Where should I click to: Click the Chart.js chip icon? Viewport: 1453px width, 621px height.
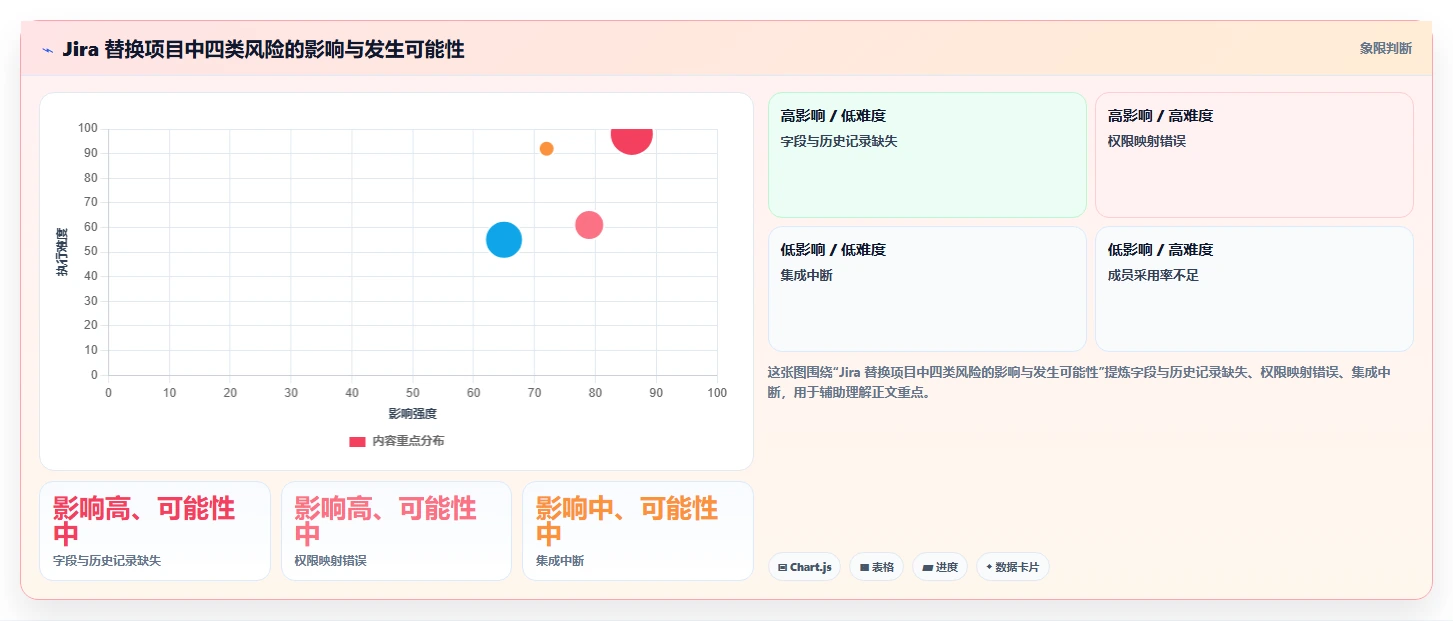(782, 567)
